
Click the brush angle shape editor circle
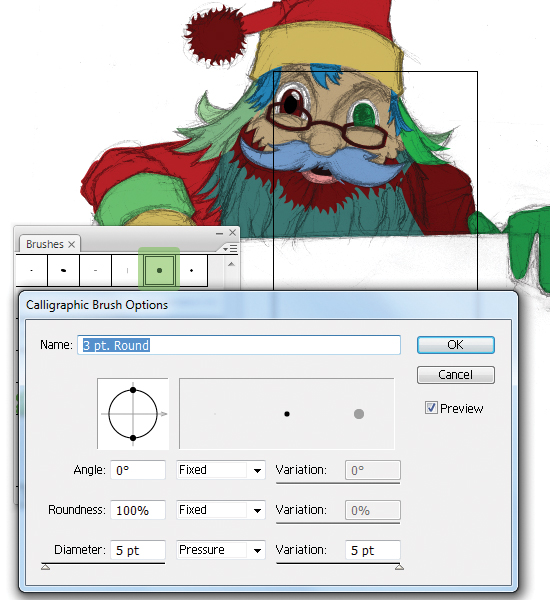[x=133, y=414]
